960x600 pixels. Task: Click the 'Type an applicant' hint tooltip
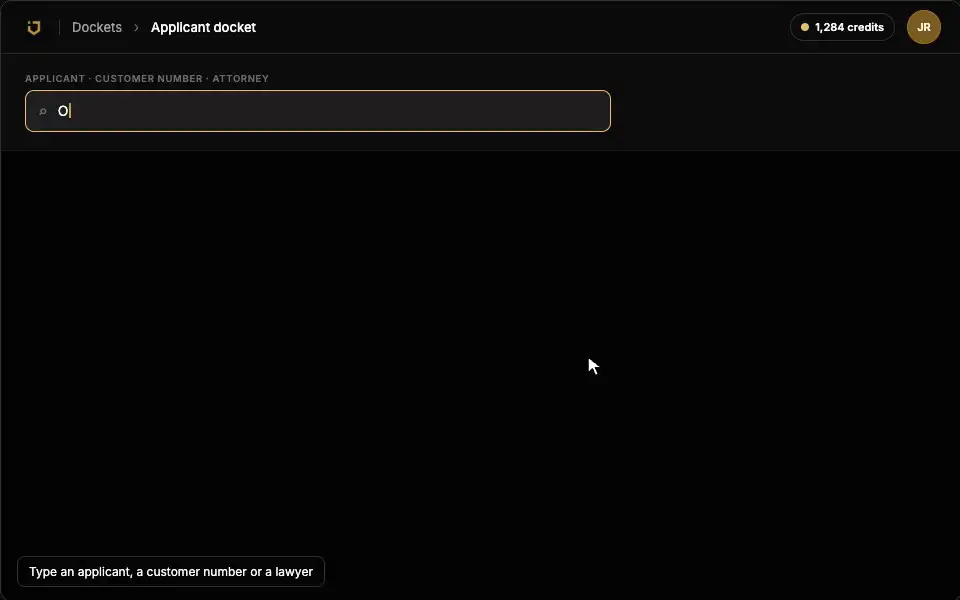click(x=171, y=571)
